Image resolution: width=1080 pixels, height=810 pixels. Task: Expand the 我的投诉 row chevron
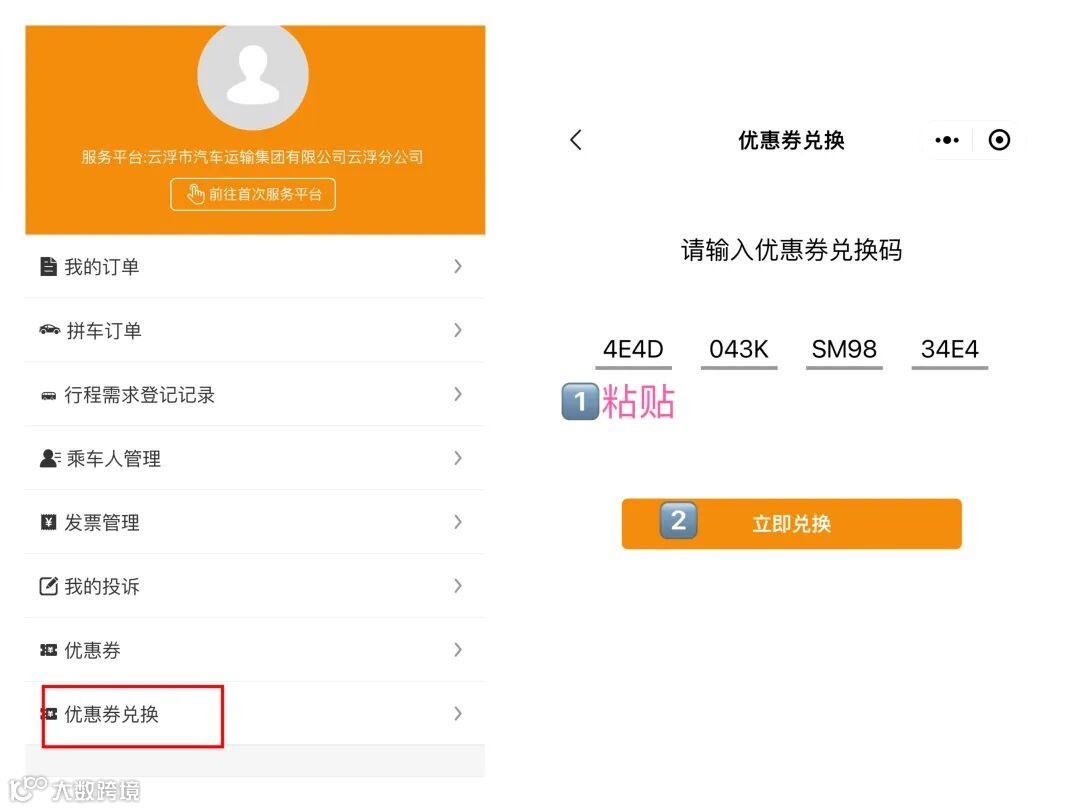(458, 586)
